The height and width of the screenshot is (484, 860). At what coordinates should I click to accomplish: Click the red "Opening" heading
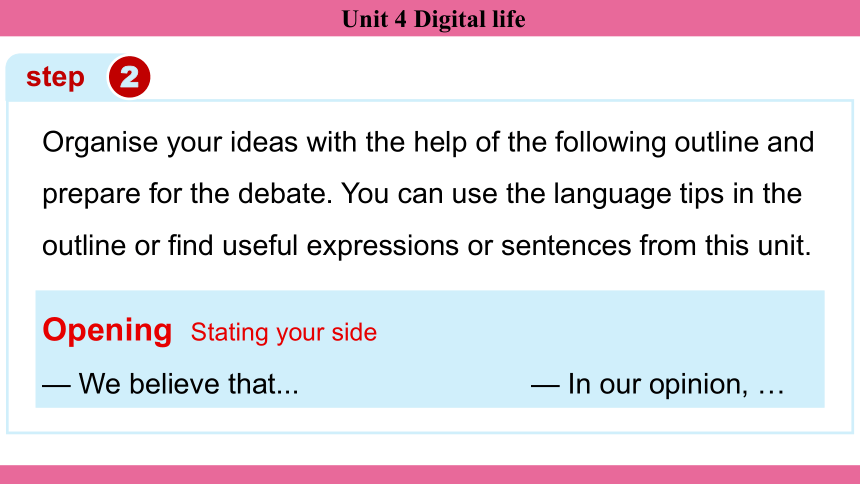point(108,330)
